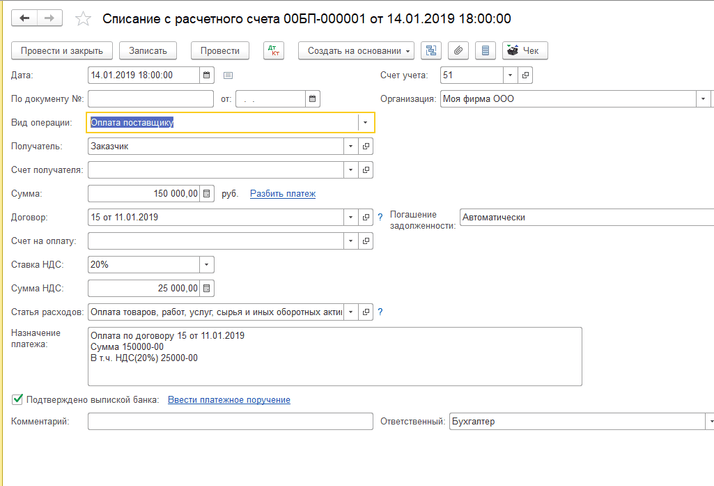The image size is (714, 486).
Task: Open Создать на основании menu
Action: (358, 50)
